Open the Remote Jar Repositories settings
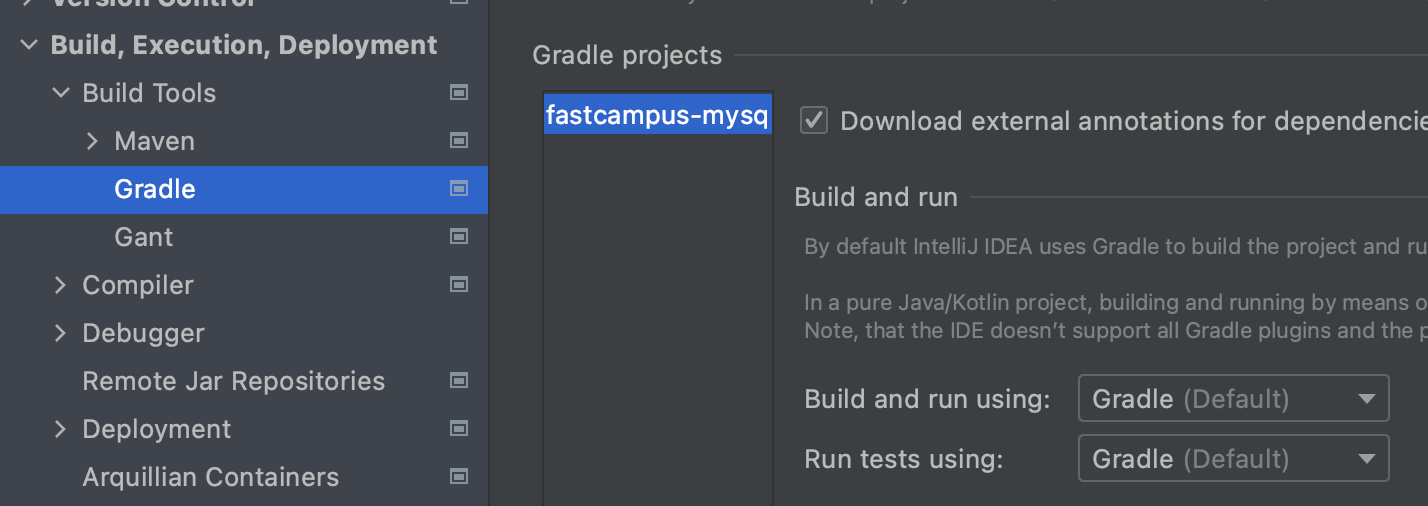 (233, 381)
